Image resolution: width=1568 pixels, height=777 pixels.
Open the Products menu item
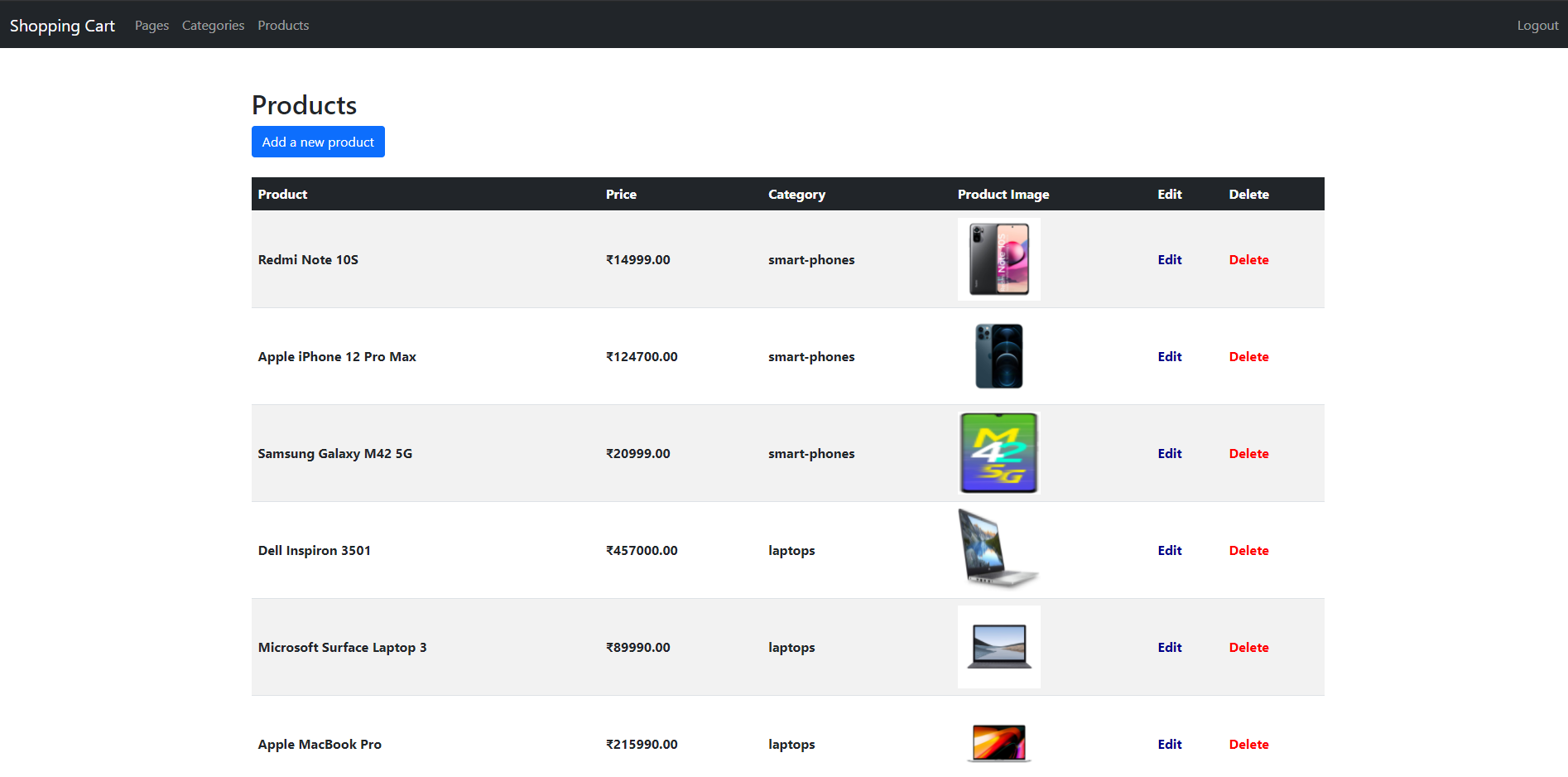point(283,25)
